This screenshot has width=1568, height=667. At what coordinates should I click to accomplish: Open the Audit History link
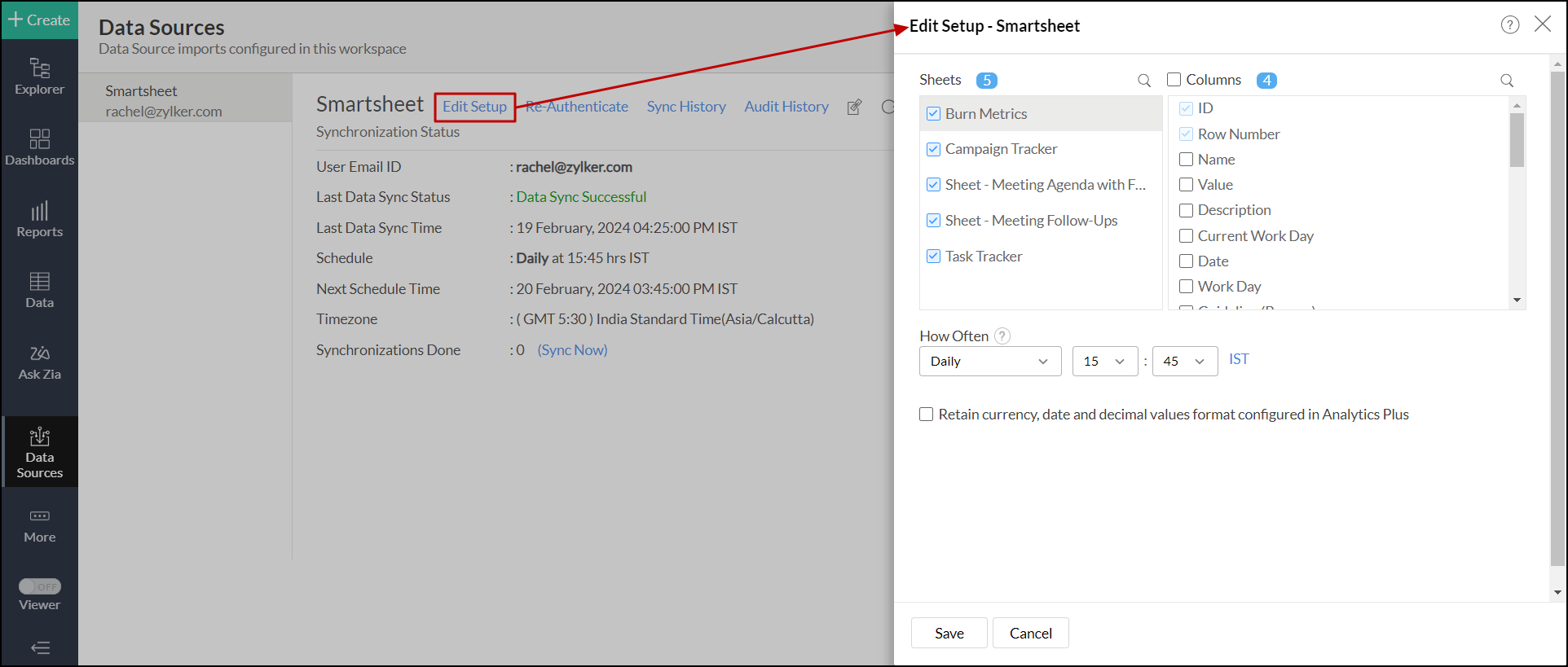coord(786,107)
